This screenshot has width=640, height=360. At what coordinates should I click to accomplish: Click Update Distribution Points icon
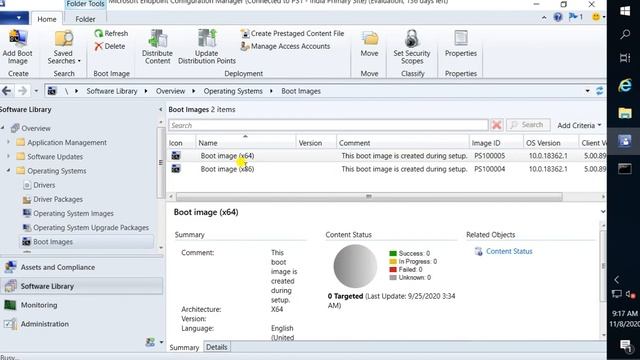coord(207,39)
